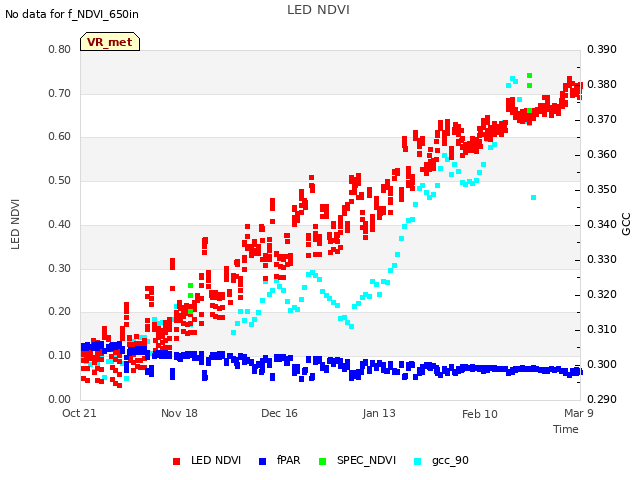Click the 0.80 left axis value

tap(60, 49)
